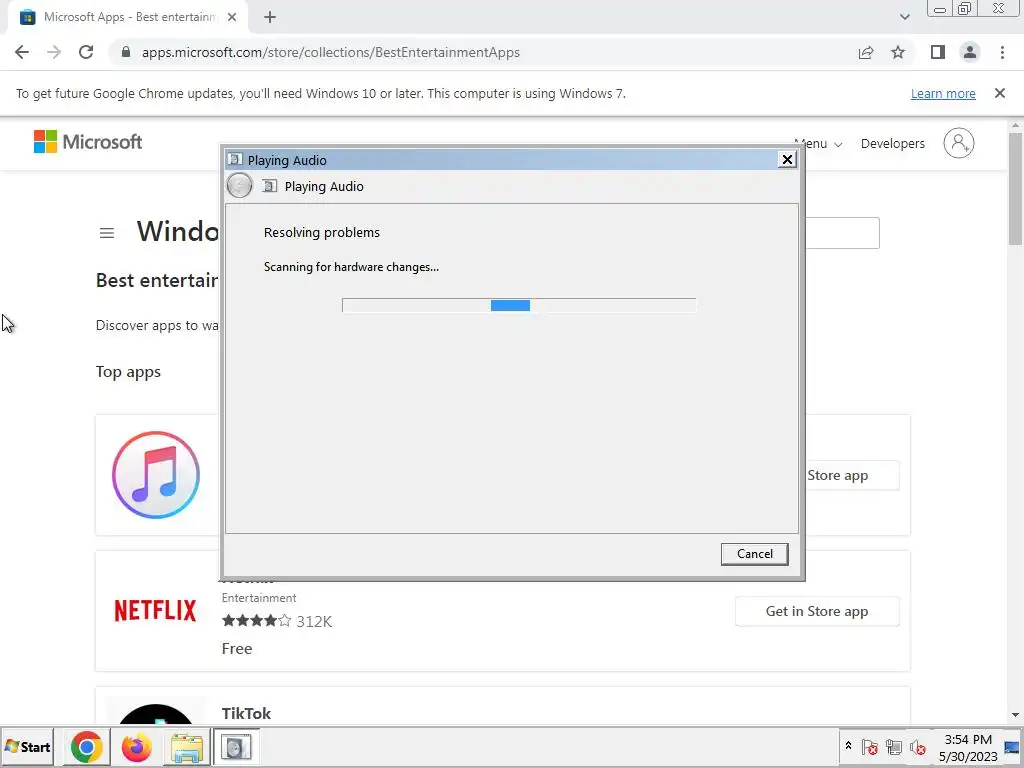
Task: Click Action Center flag tray icon
Action: (869, 747)
